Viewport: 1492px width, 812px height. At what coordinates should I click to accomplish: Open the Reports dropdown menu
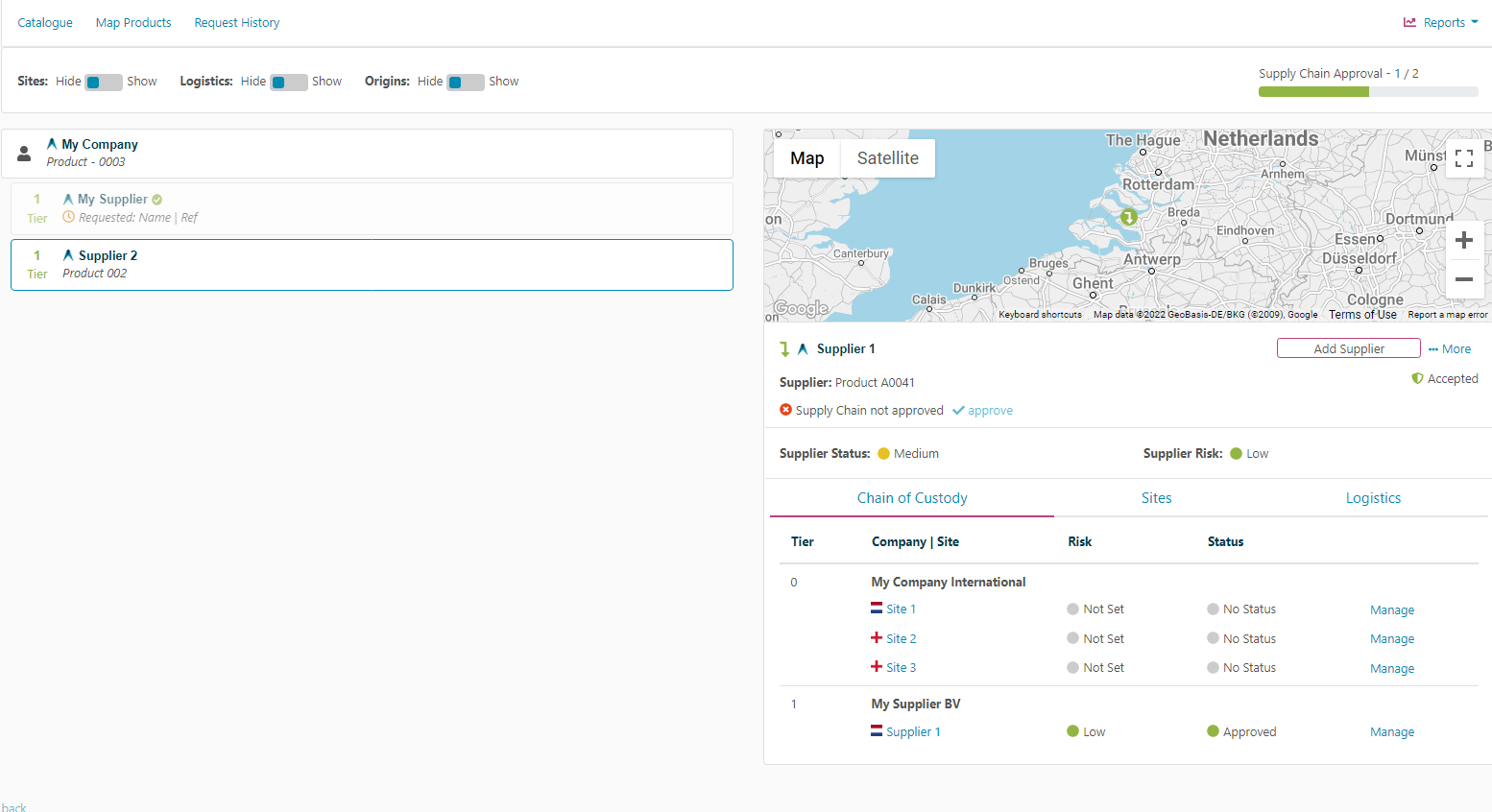(x=1441, y=23)
